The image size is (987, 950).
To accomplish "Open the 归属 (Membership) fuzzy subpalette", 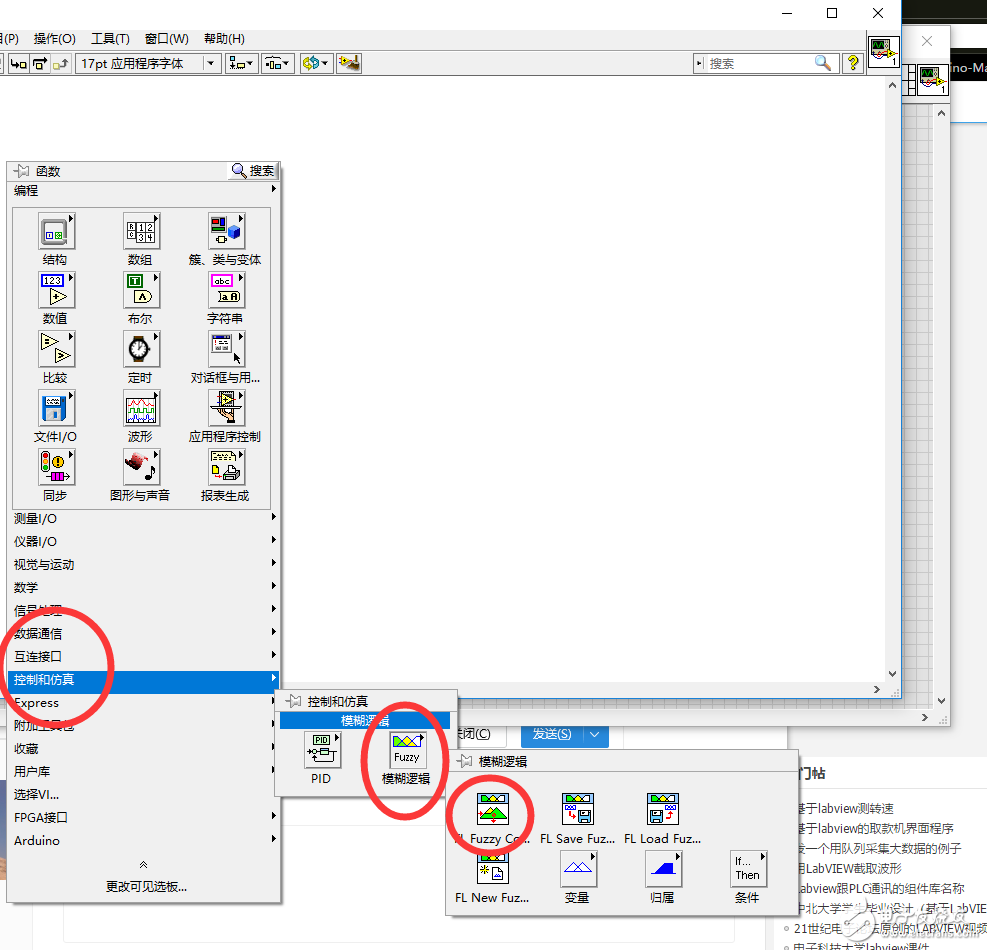I will (663, 869).
